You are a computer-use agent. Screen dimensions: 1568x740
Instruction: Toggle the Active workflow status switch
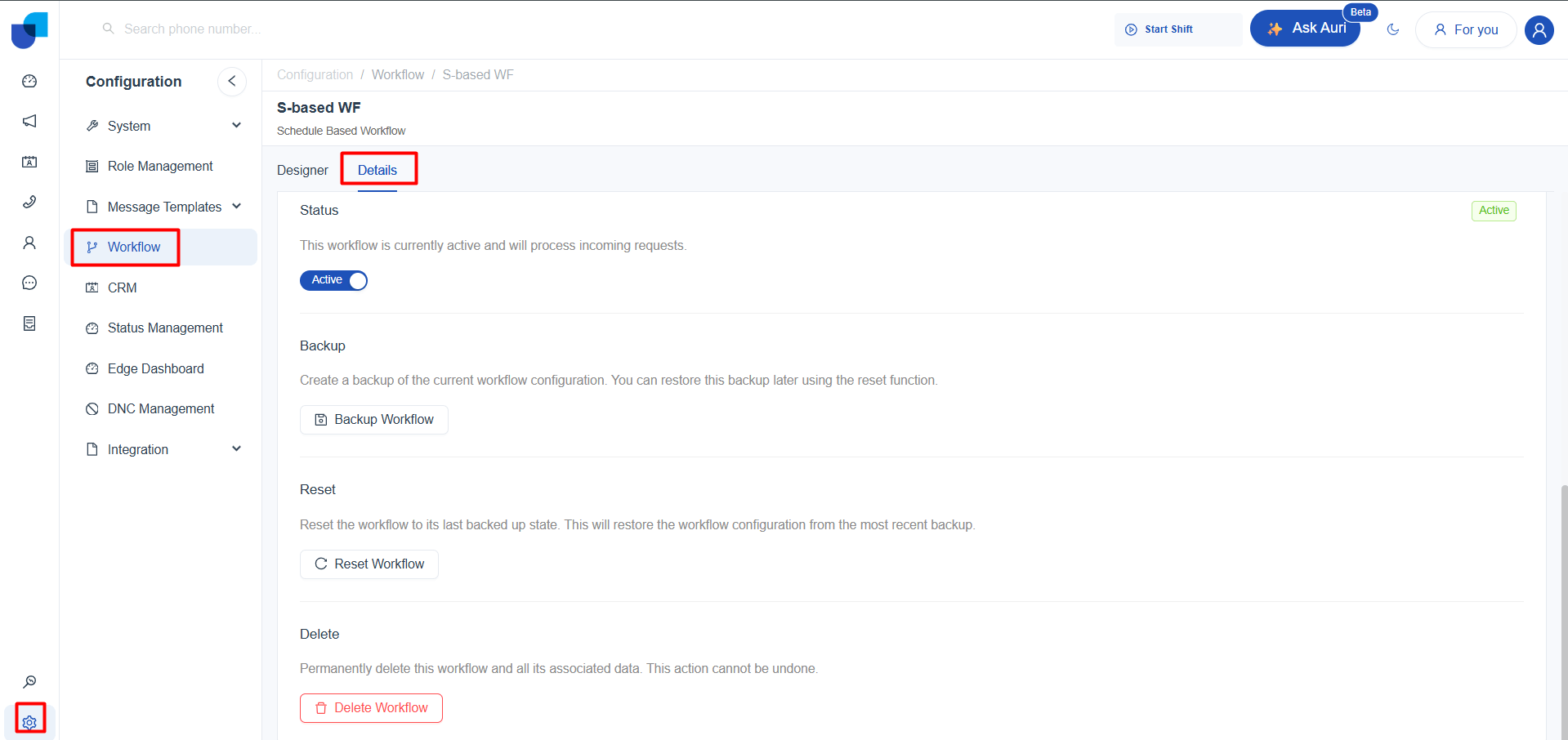[x=333, y=280]
